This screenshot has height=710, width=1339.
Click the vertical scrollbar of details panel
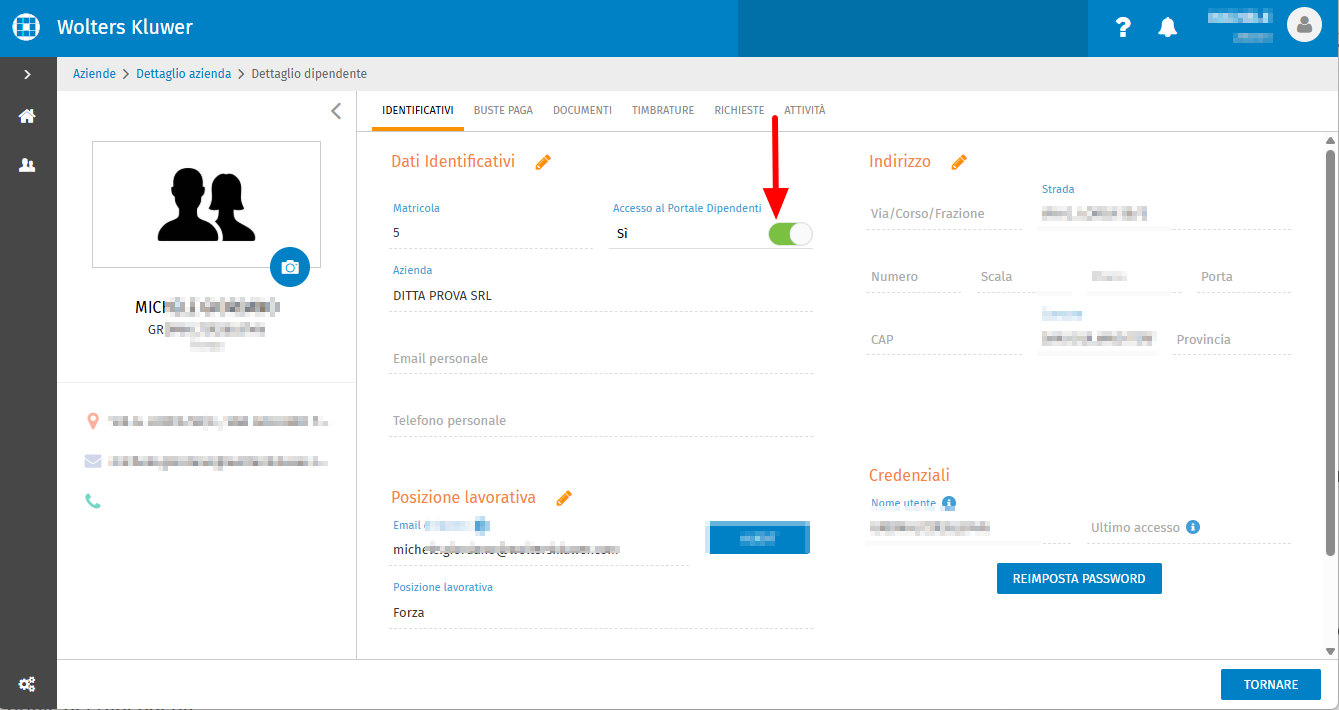point(1330,353)
